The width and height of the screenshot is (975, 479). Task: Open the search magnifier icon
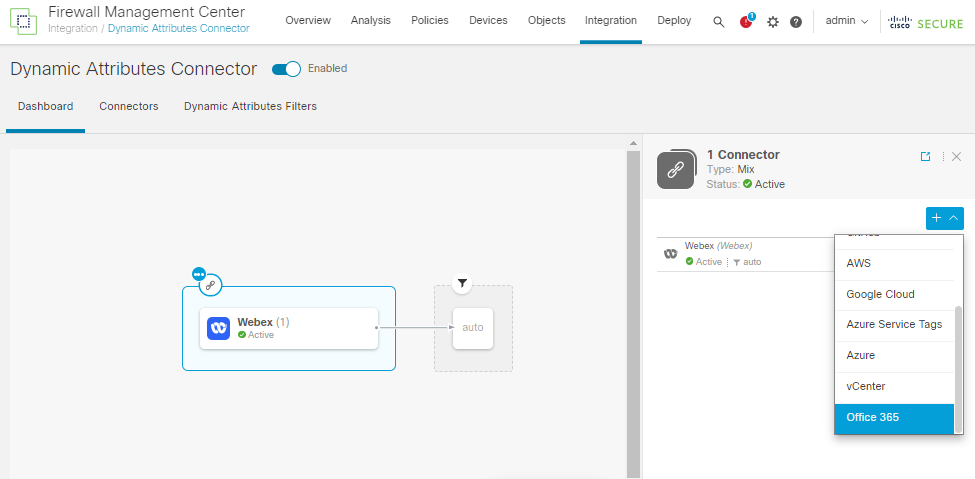click(x=718, y=22)
